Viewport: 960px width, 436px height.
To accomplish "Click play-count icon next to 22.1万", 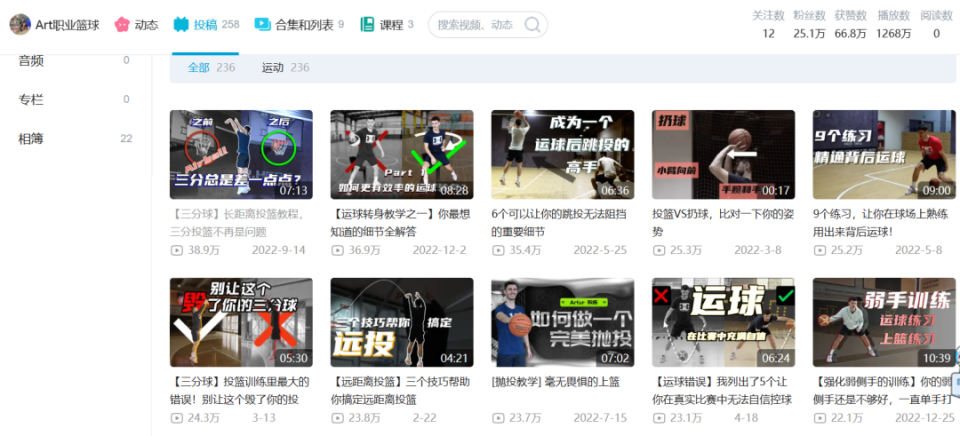I will tap(819, 418).
